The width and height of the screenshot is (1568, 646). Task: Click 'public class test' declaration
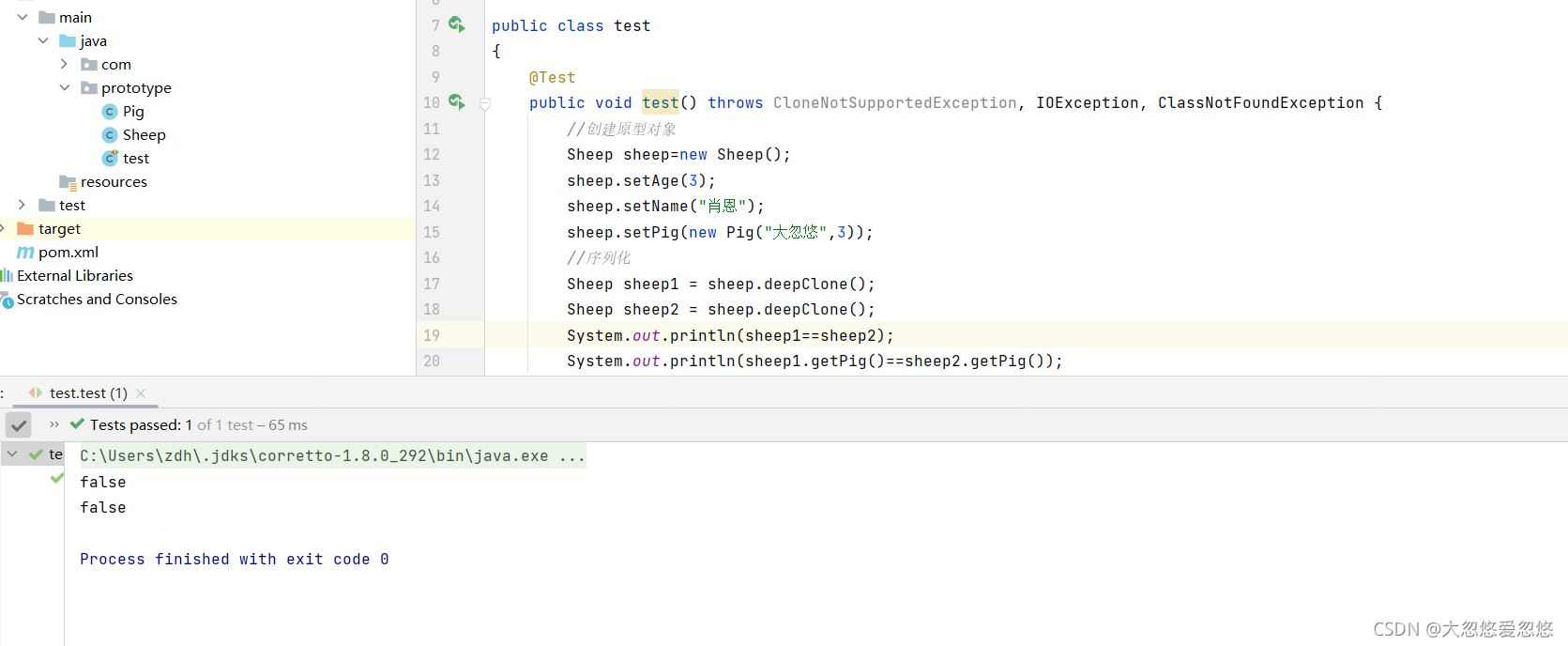tap(571, 25)
